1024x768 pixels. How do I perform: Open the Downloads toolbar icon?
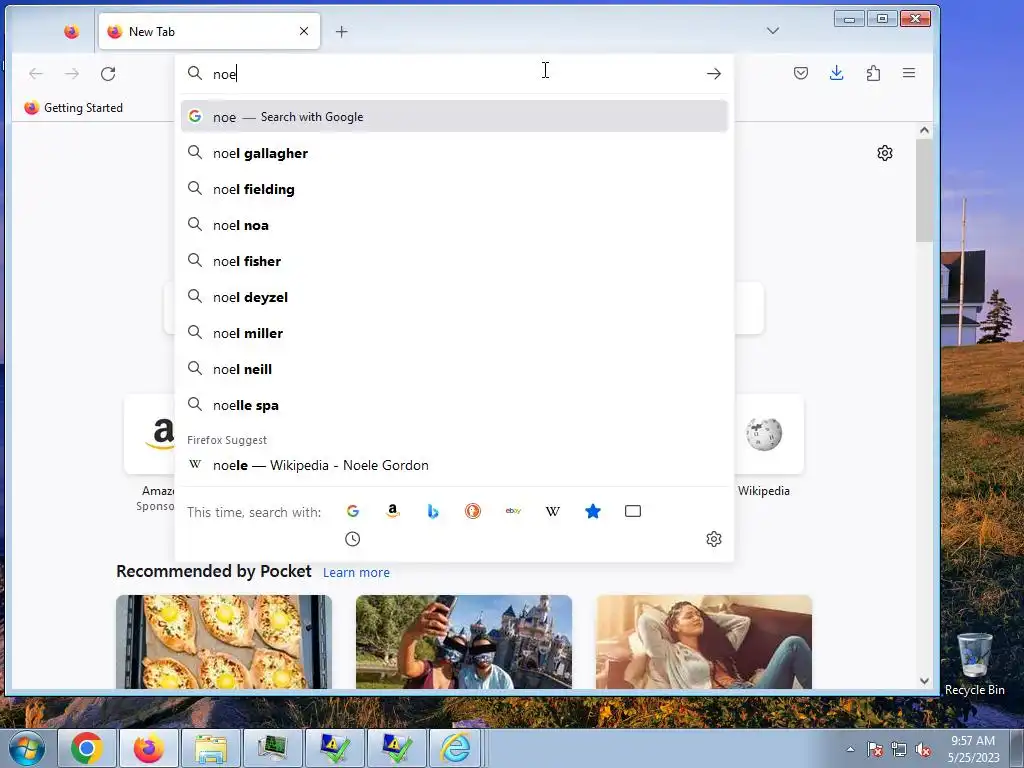pos(837,73)
